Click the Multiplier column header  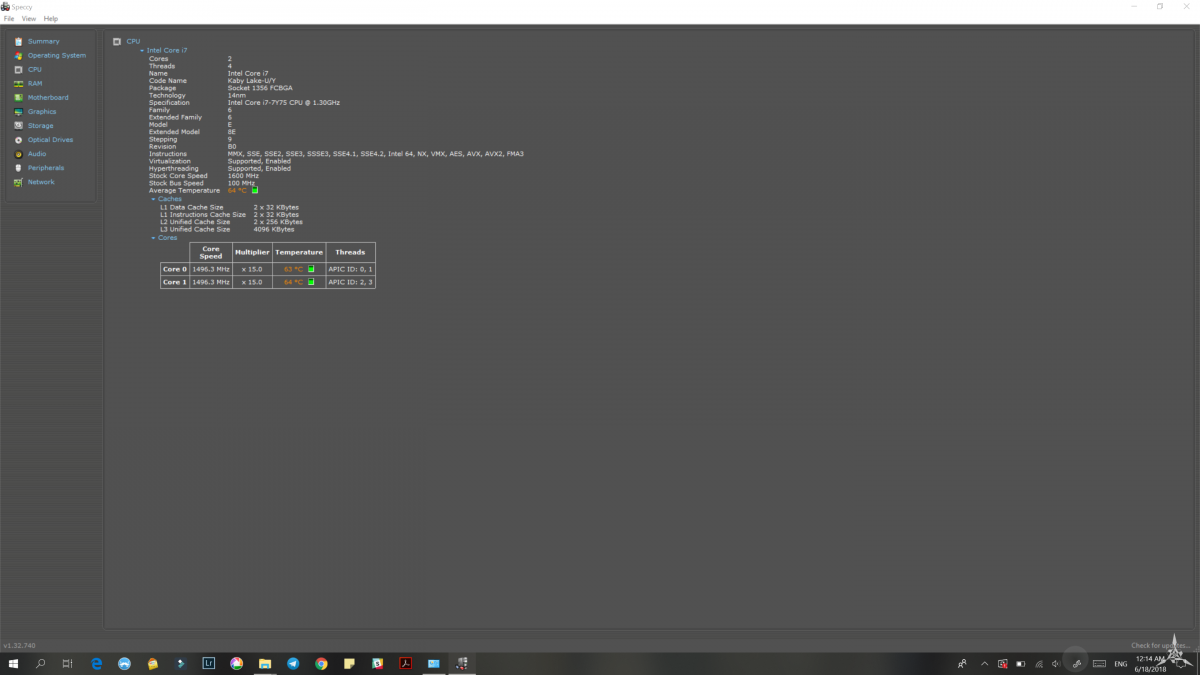[252, 252]
